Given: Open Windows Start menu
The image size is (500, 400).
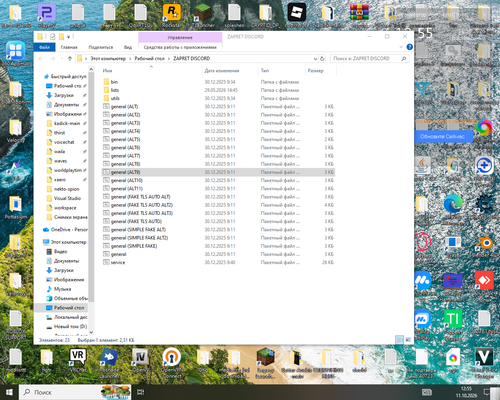Looking at the screenshot, I should (x=9, y=392).
